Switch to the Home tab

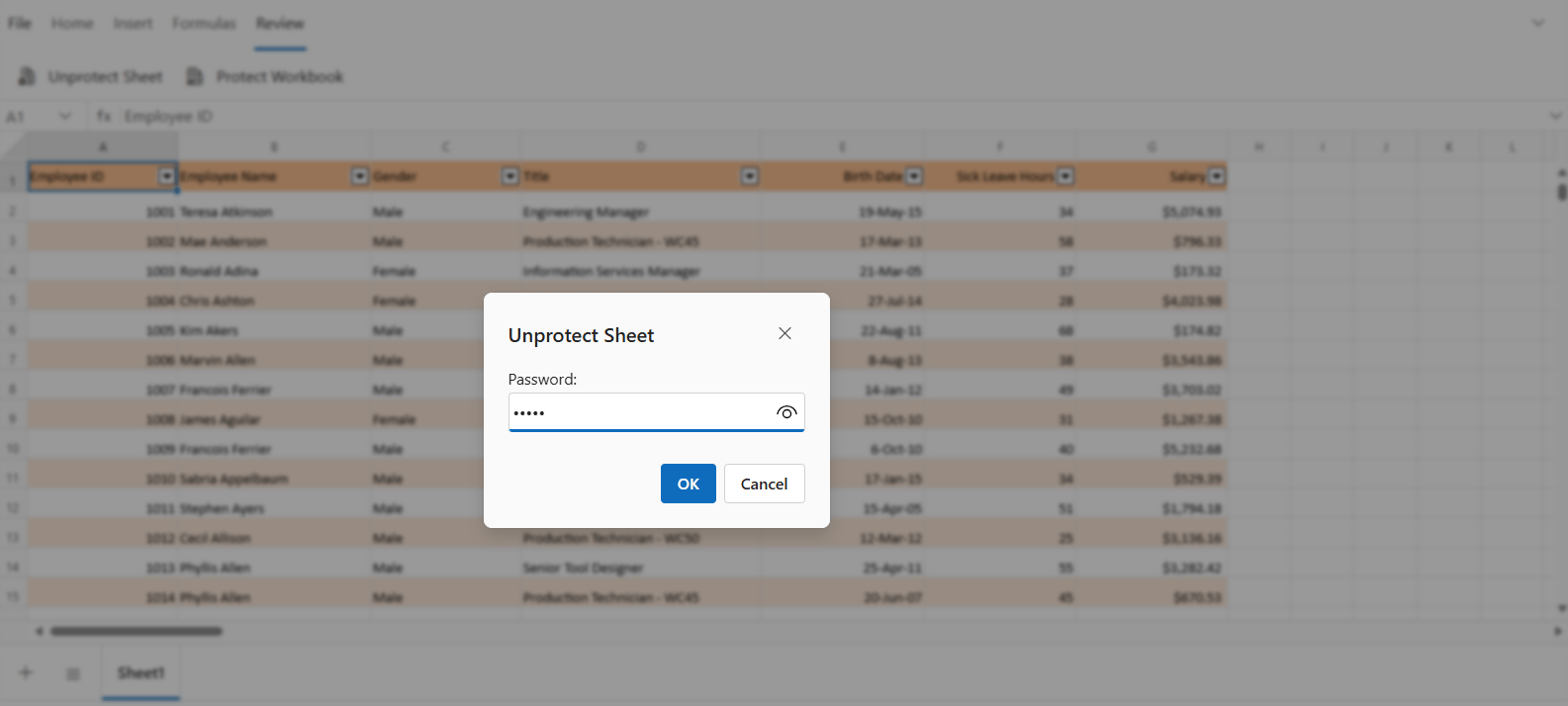coord(72,23)
